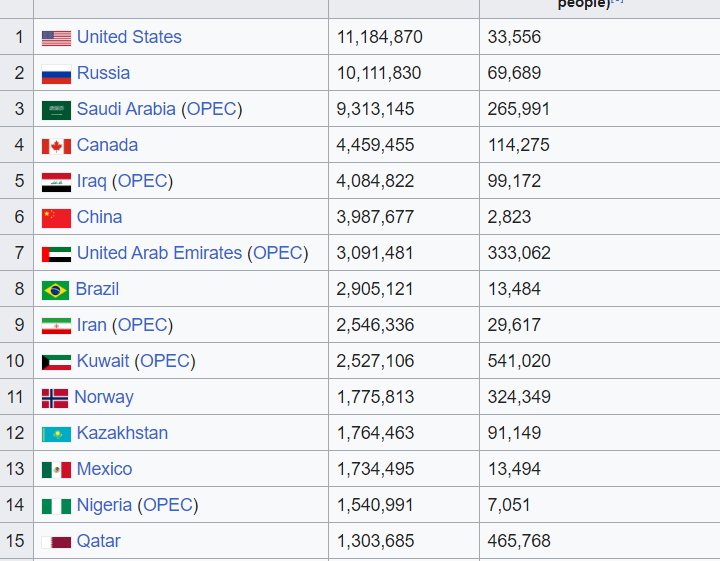The width and height of the screenshot is (720, 561).
Task: Select the value 1,303,685
Action: pos(375,541)
